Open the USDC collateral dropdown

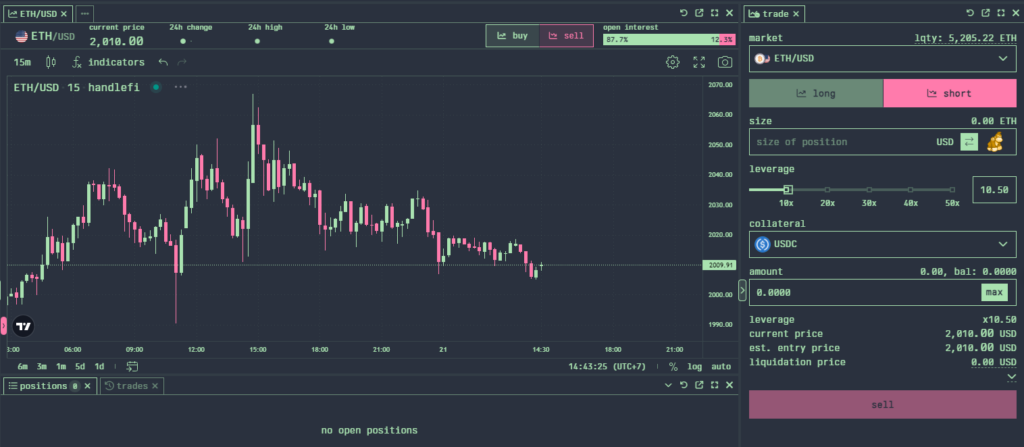(x=882, y=244)
